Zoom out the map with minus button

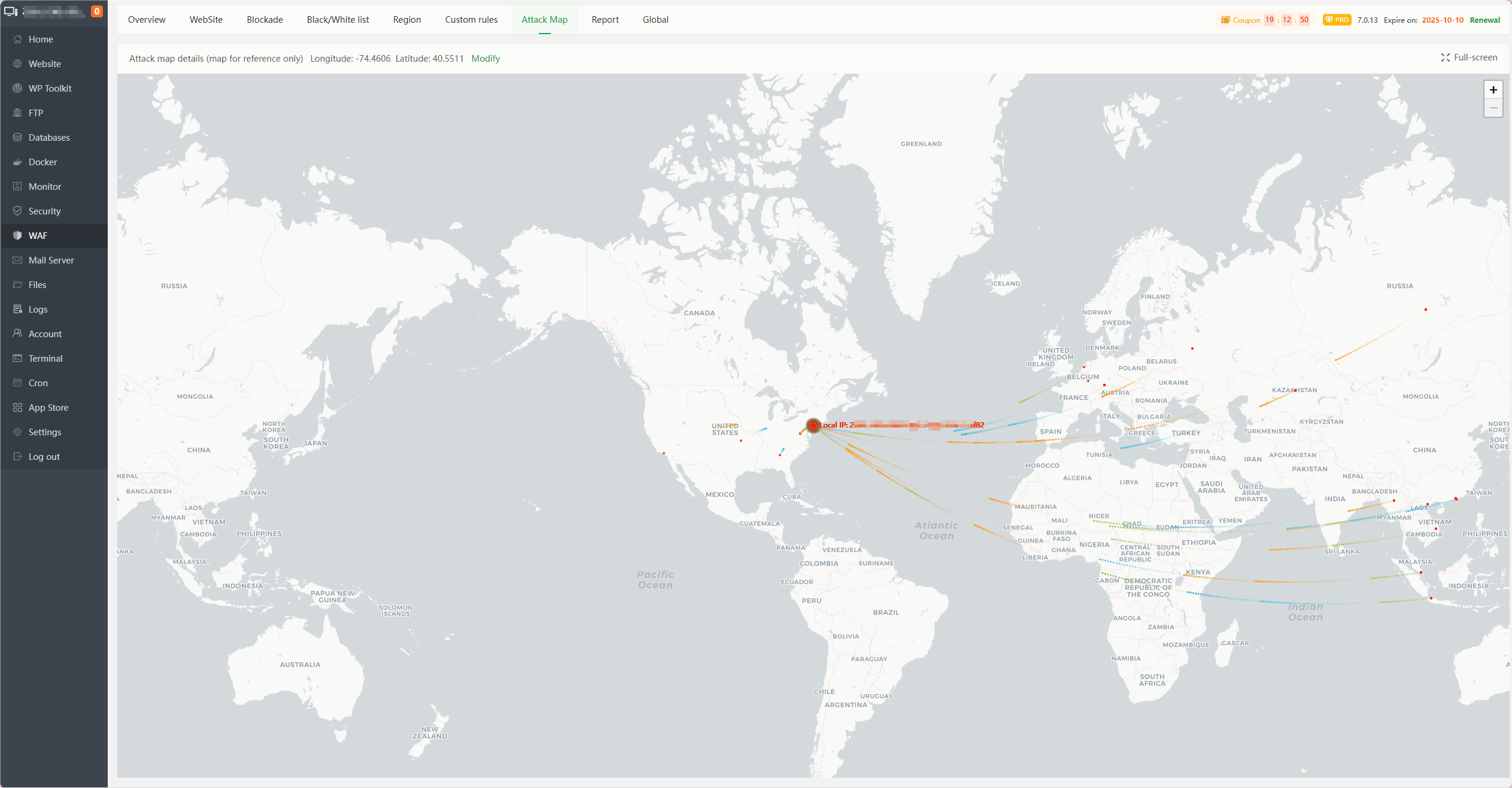[1493, 108]
